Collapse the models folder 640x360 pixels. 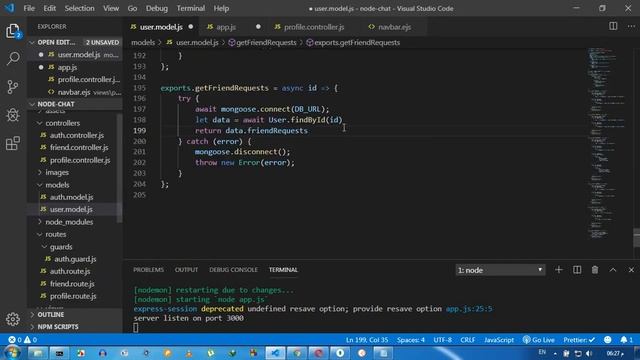57,185
